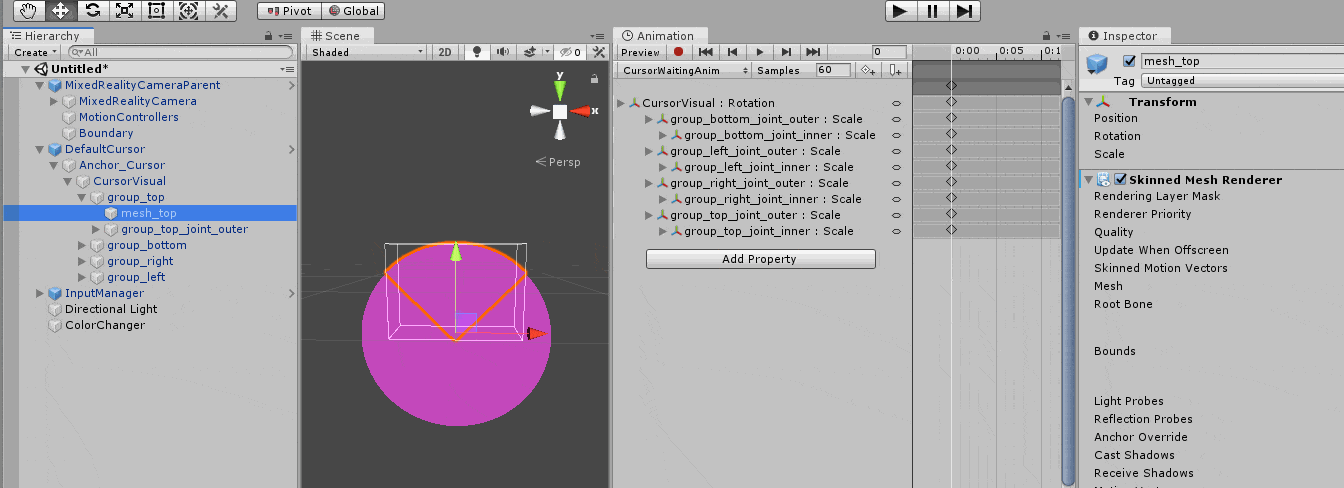
Task: Select Directional Light in Hierarchy
Action: coord(110,309)
